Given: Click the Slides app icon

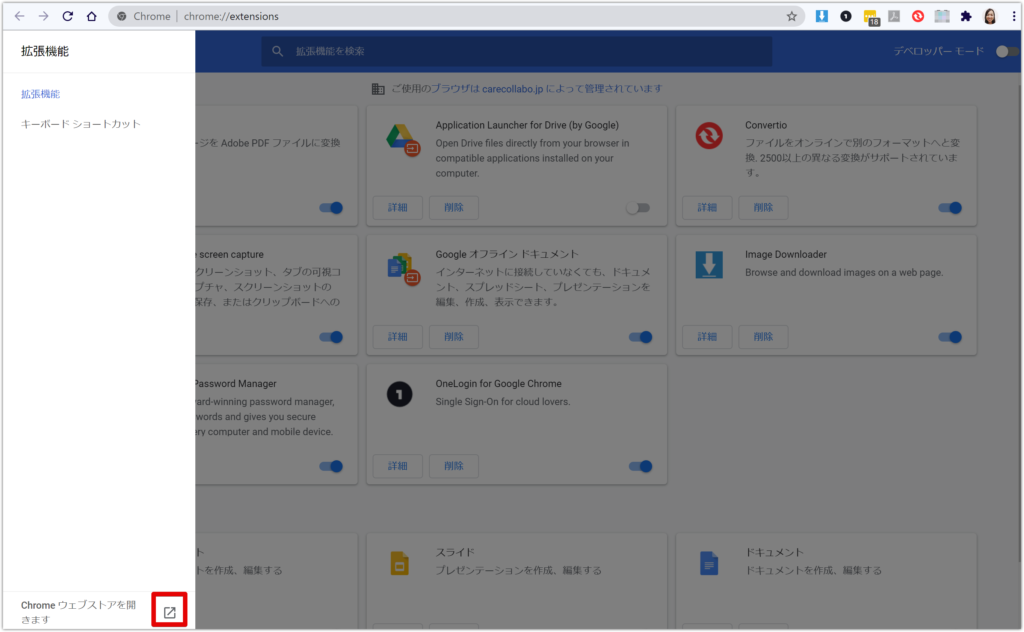Looking at the screenshot, I should pyautogui.click(x=400, y=563).
